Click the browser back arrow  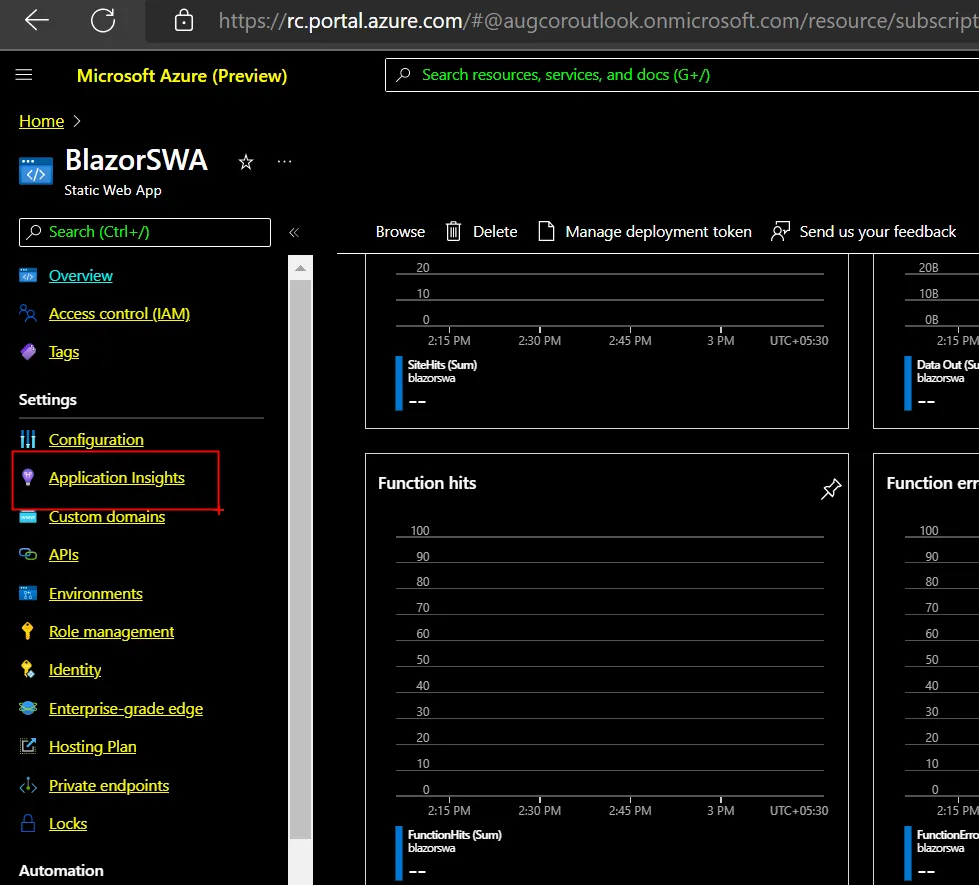pos(37,20)
